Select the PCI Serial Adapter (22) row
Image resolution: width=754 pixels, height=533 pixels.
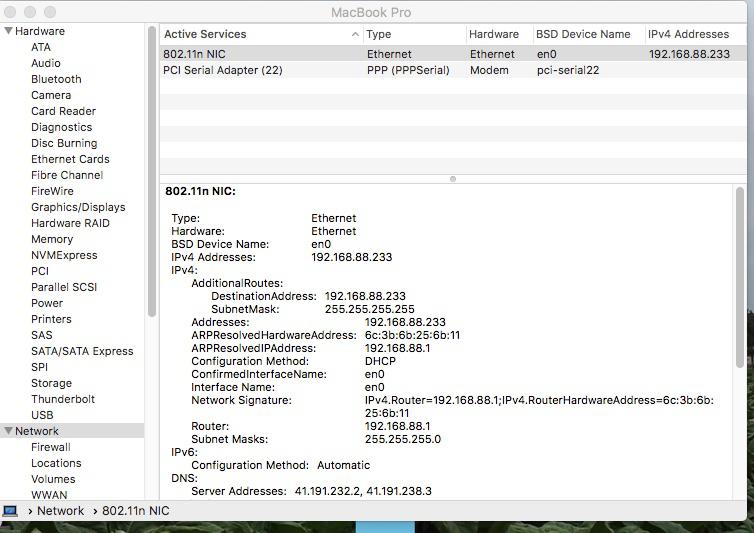(453, 70)
